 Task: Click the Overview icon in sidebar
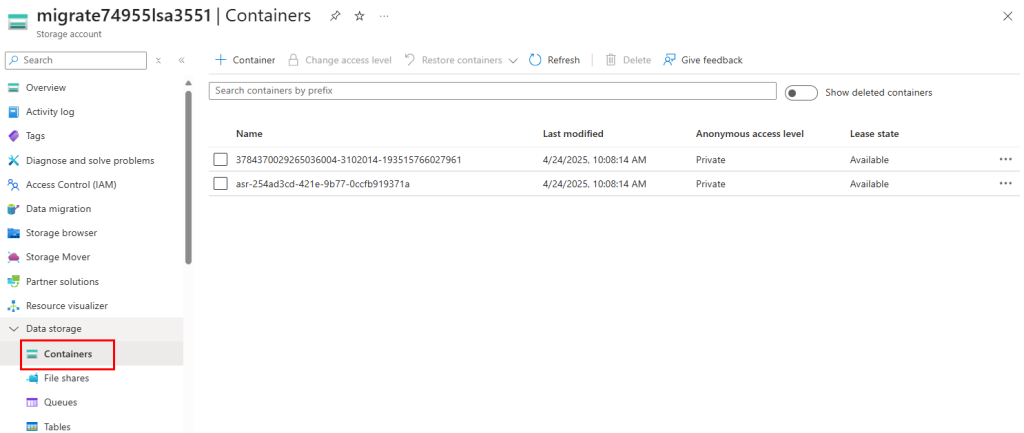coord(13,88)
